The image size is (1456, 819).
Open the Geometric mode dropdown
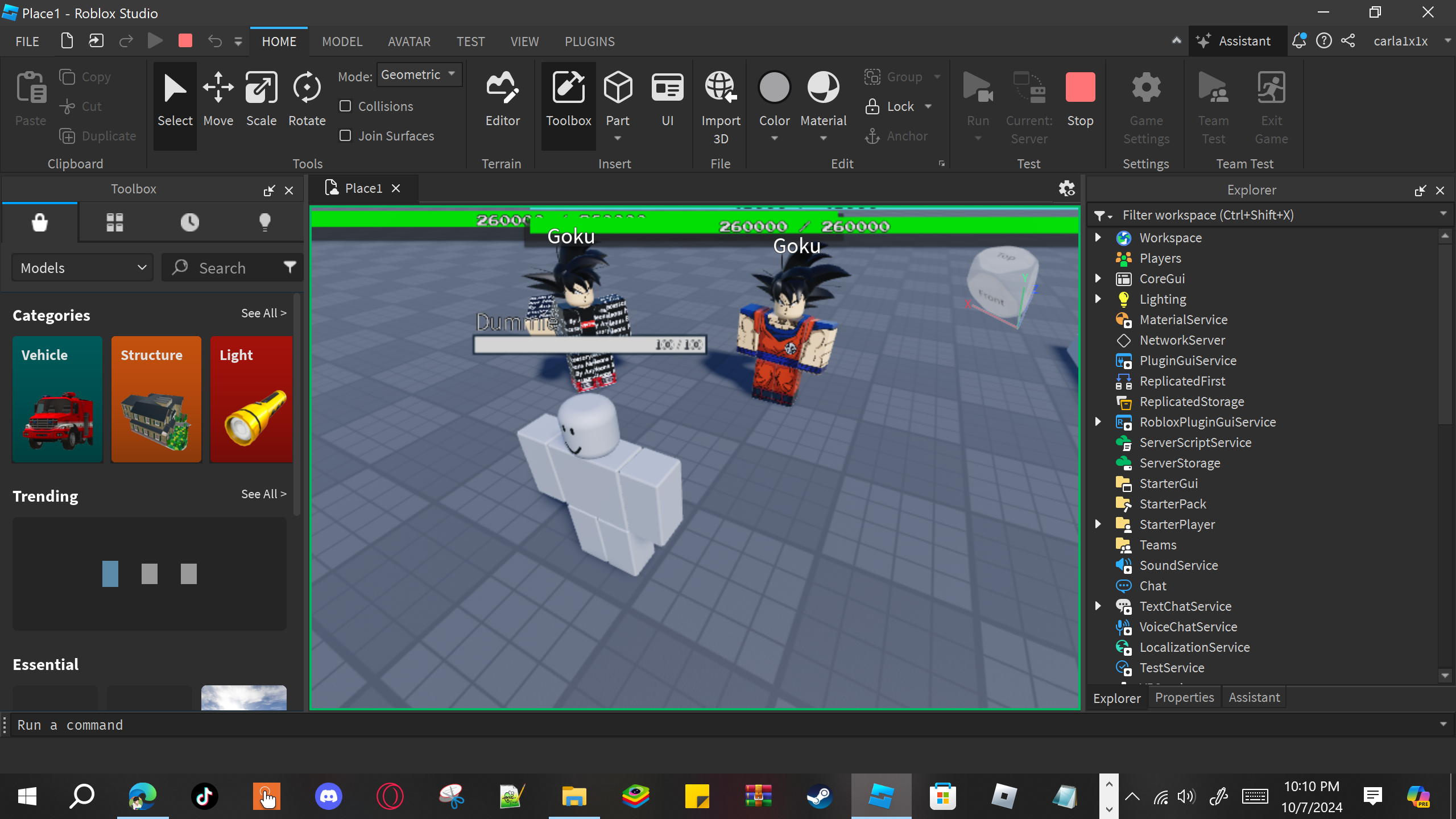pos(419,75)
